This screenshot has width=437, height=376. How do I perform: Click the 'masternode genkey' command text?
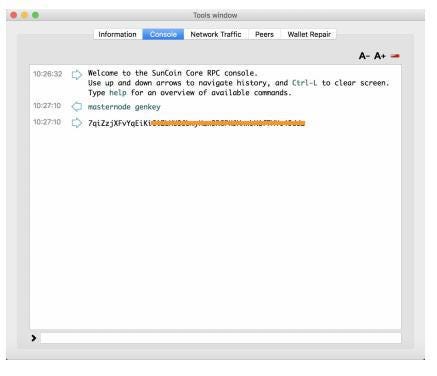pyautogui.click(x=124, y=107)
